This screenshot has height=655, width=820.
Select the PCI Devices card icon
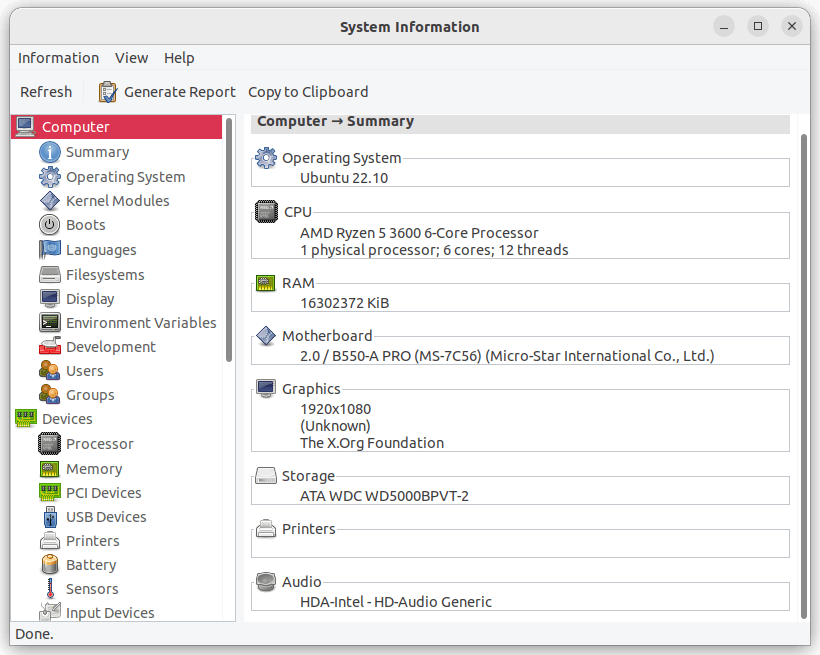pos(50,493)
